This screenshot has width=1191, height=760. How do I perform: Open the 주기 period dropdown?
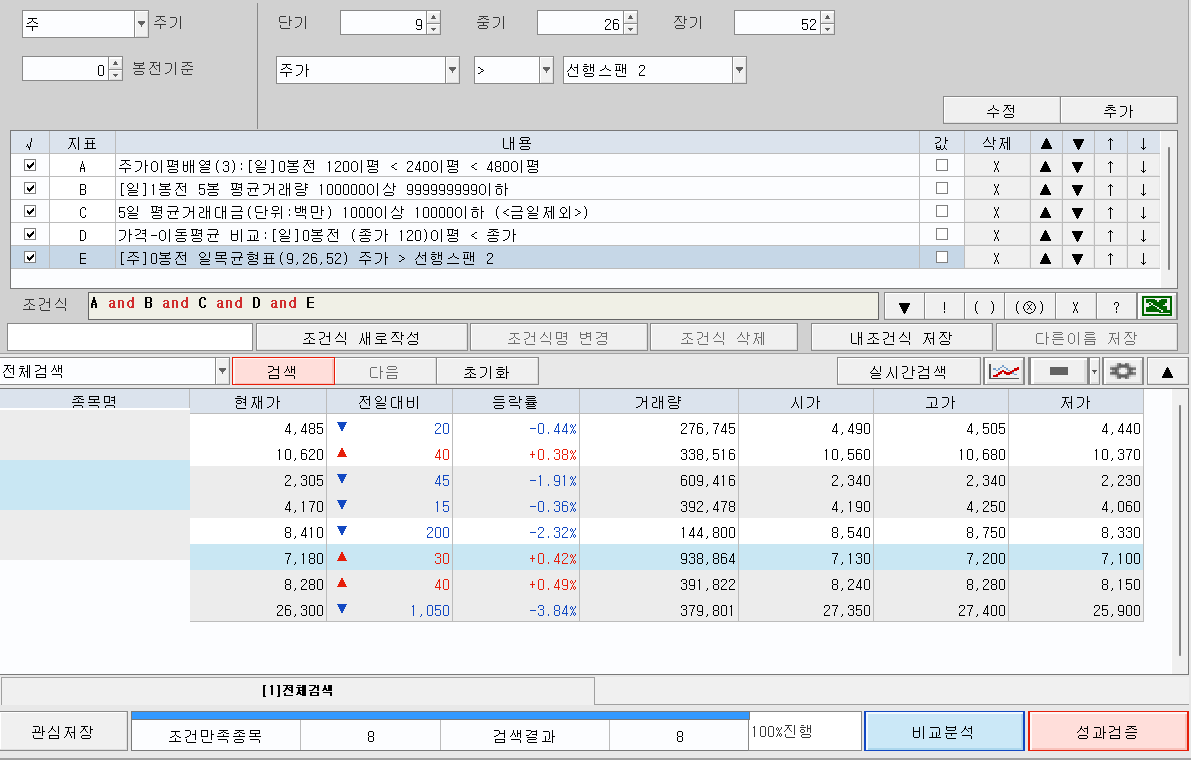click(x=141, y=24)
